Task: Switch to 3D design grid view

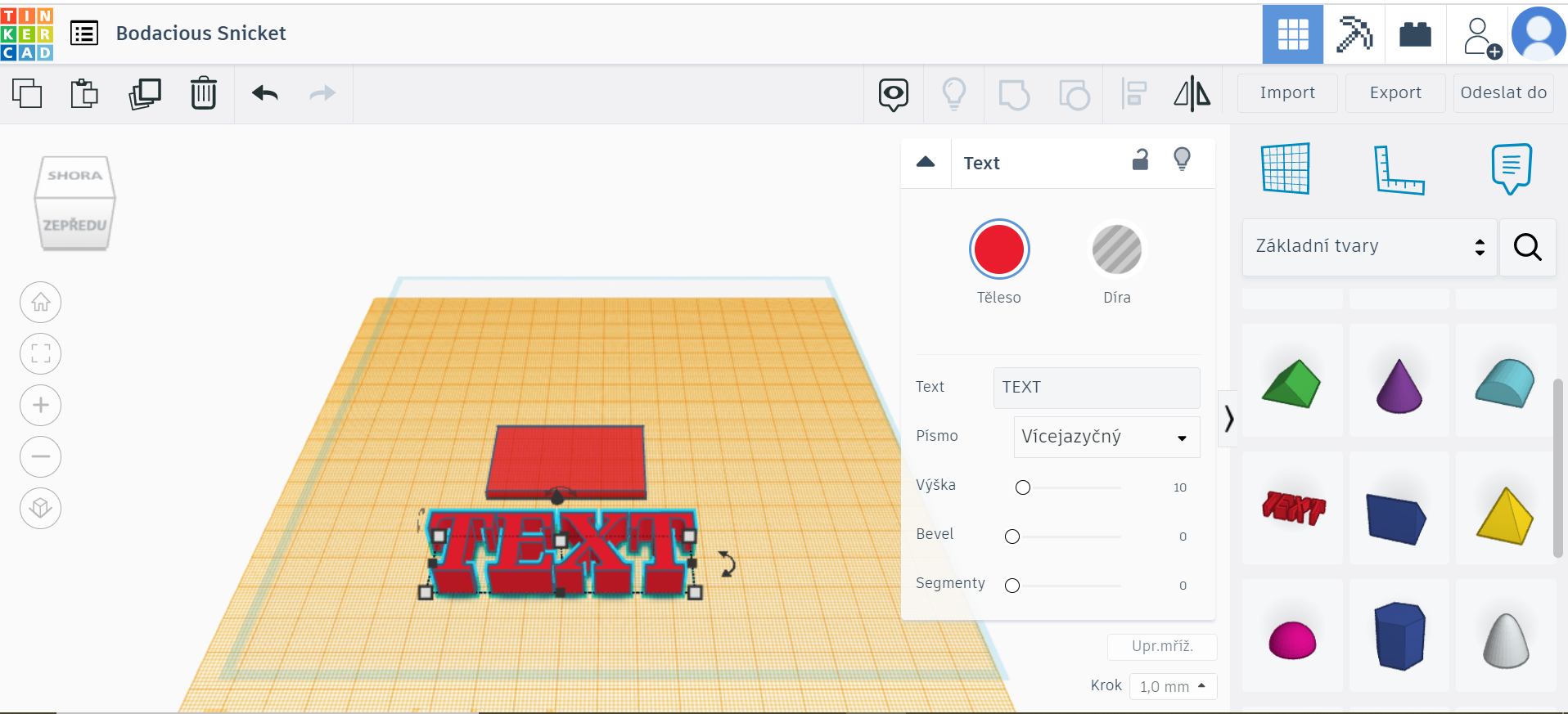Action: (1293, 34)
